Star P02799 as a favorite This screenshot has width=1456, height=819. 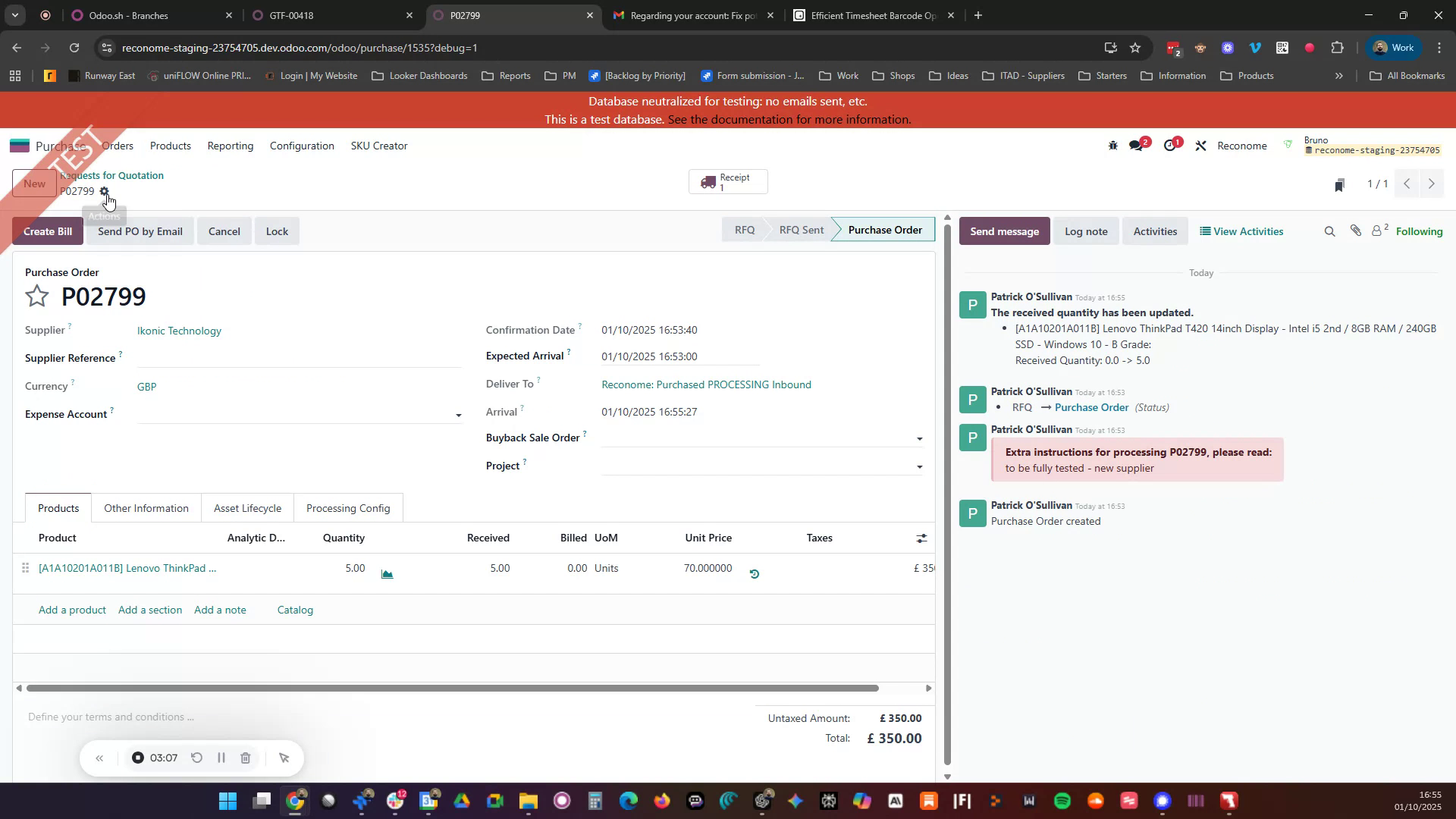click(x=36, y=296)
